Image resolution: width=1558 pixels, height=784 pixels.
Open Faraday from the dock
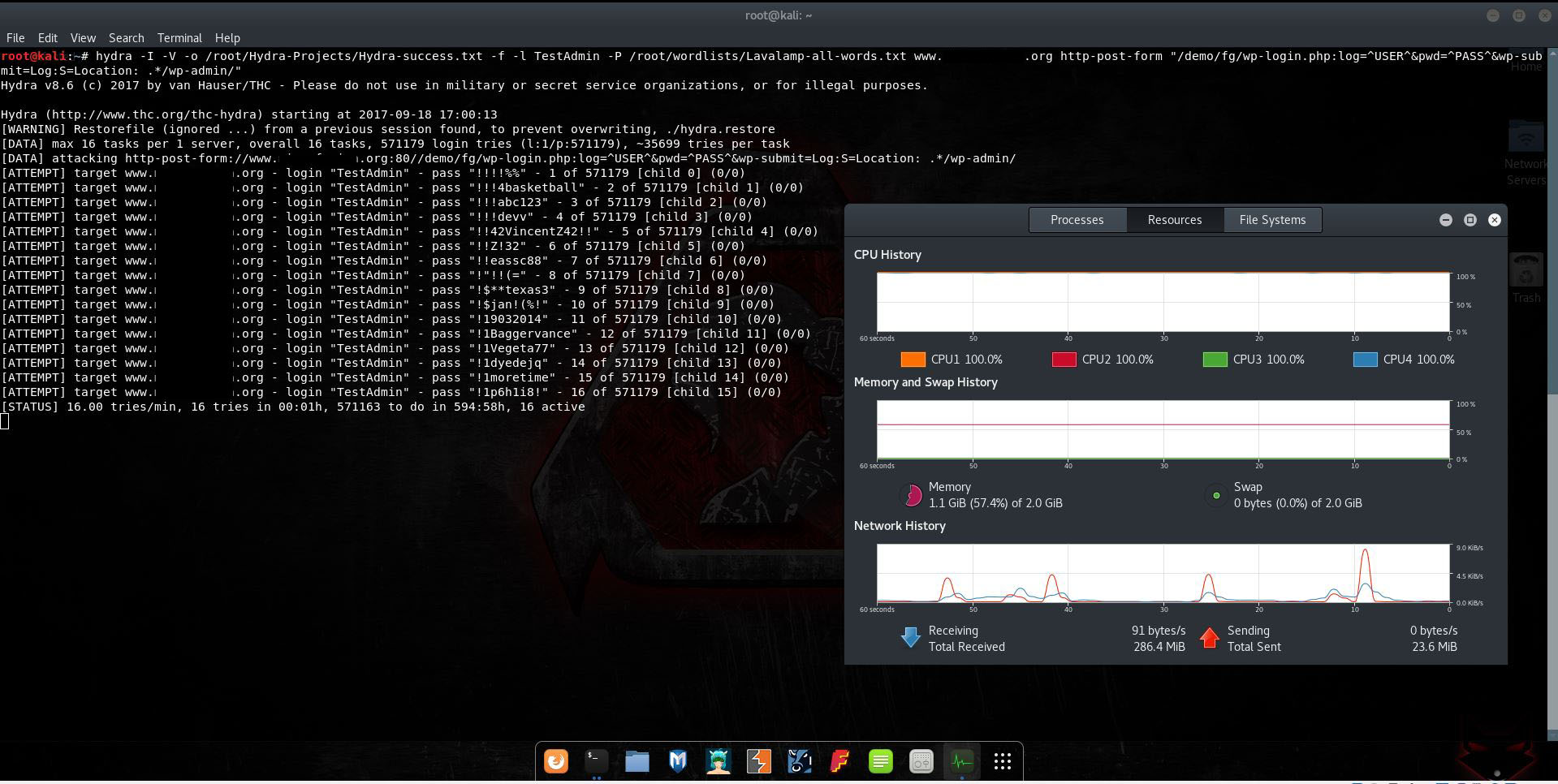click(x=840, y=761)
